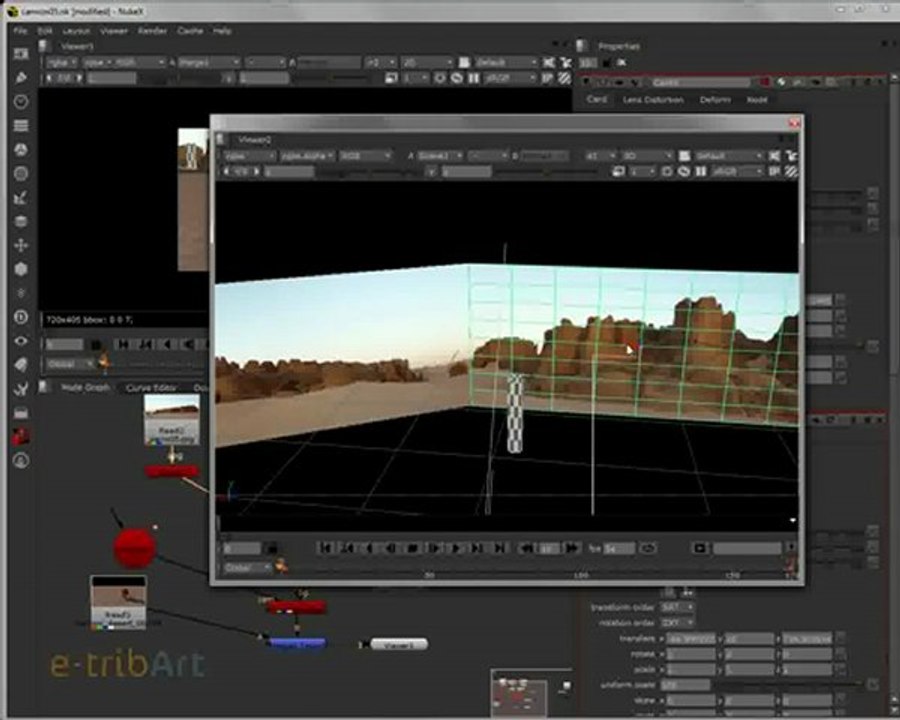
Task: Open the transform order SRT dropdown
Action: (x=677, y=607)
